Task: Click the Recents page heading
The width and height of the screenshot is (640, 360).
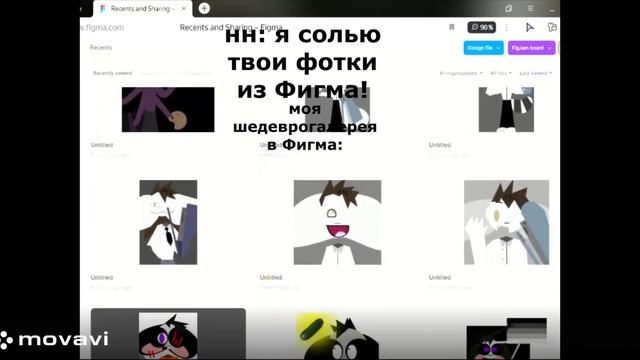Action: pos(100,47)
